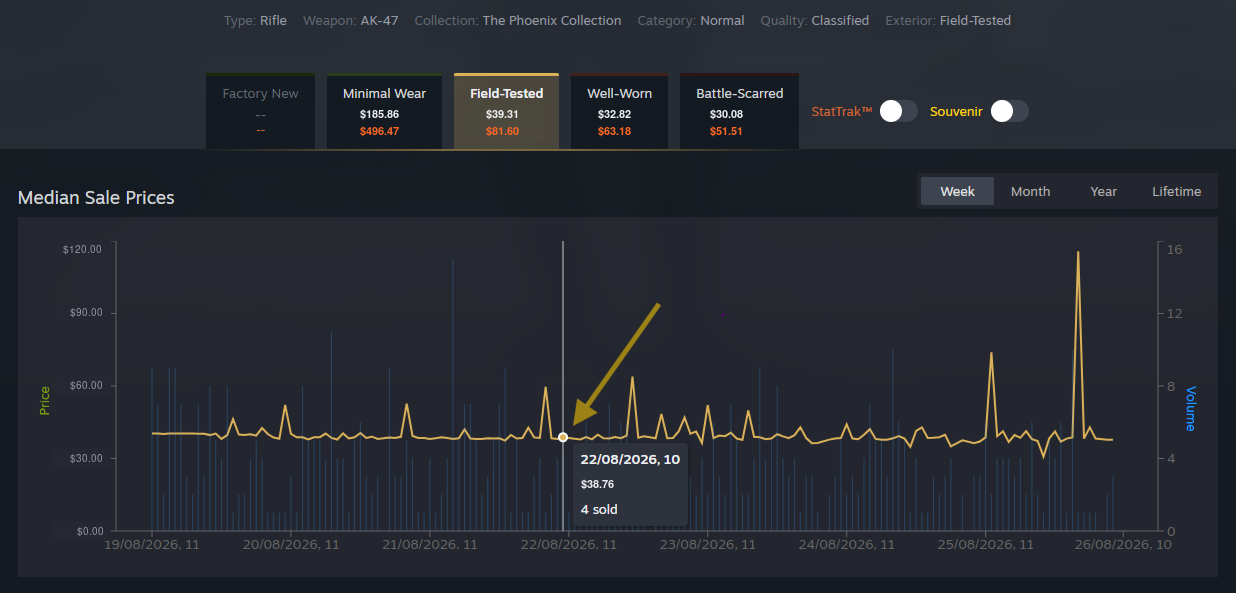Enable the Souvenir toggle
The height and width of the screenshot is (593, 1236).
point(1009,111)
